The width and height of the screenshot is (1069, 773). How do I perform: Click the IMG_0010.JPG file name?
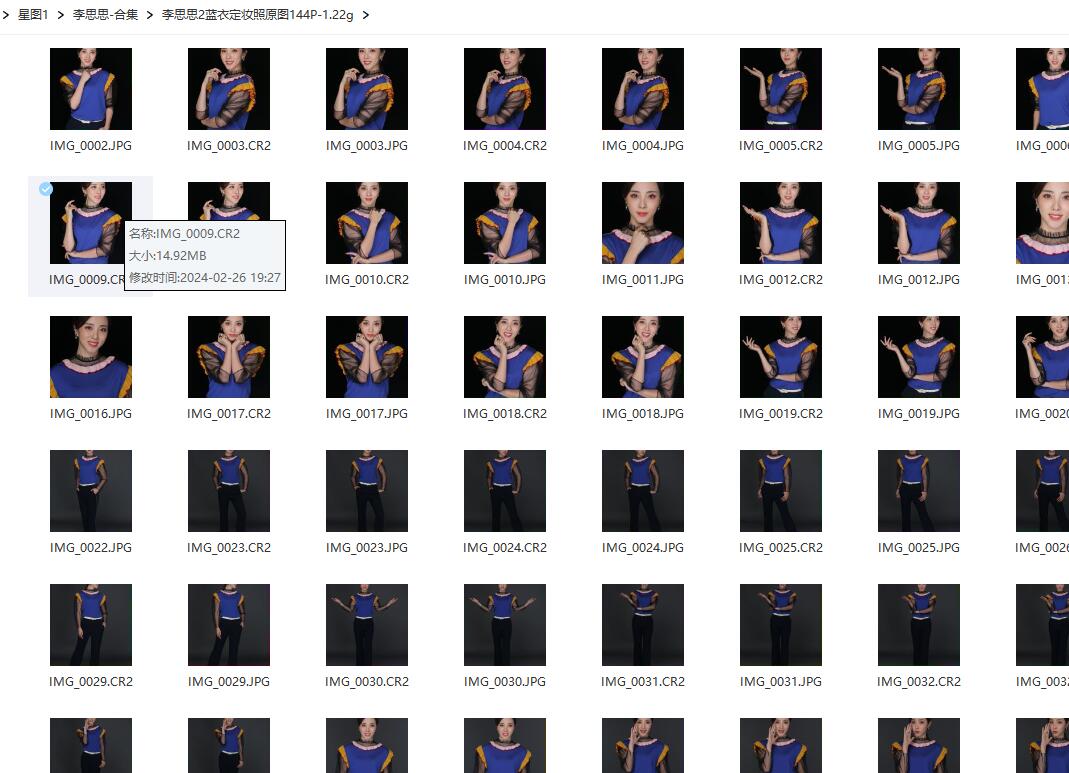505,279
